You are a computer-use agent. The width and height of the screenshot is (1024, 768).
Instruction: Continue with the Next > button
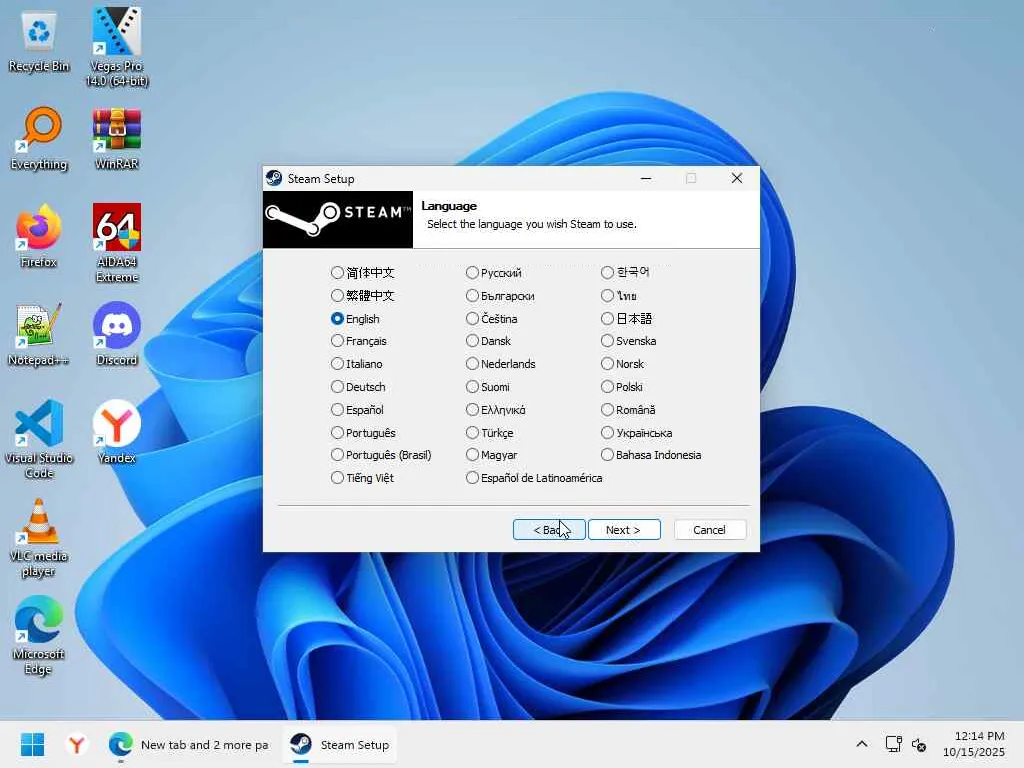coord(624,530)
